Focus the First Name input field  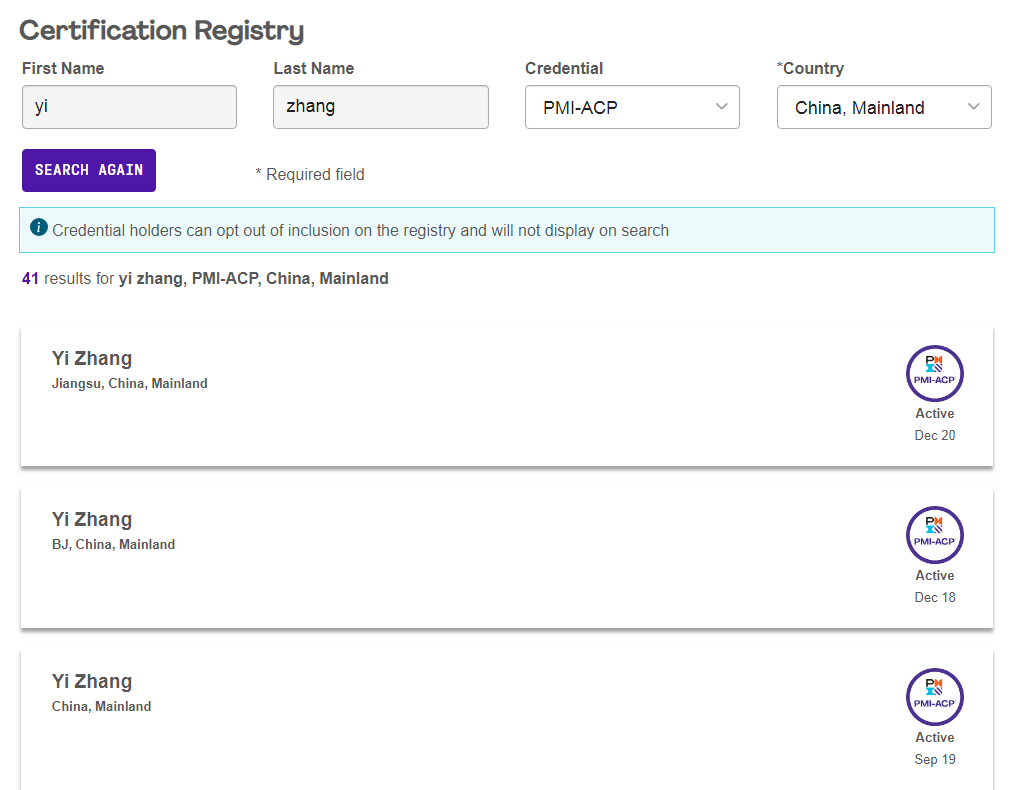[x=129, y=107]
